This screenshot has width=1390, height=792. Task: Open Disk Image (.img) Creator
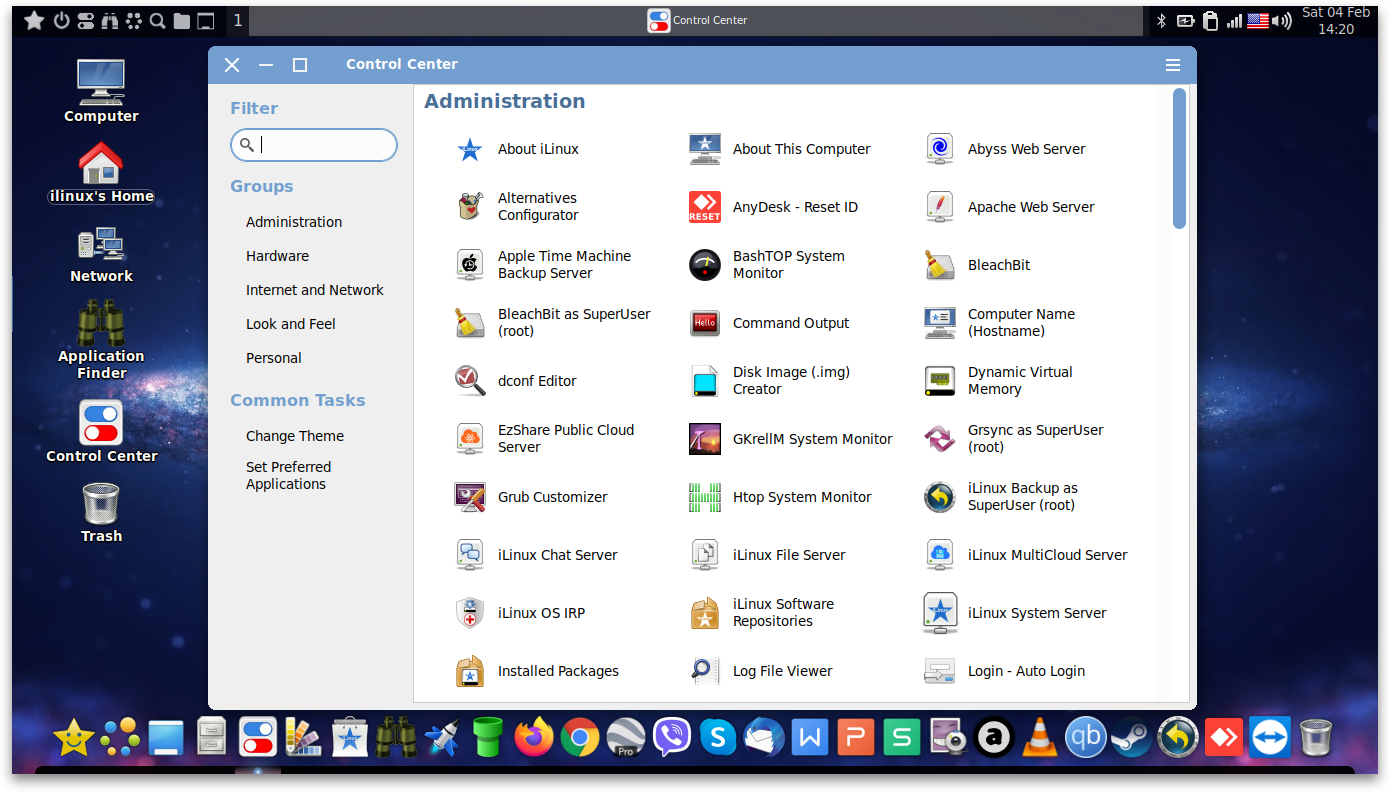770,381
